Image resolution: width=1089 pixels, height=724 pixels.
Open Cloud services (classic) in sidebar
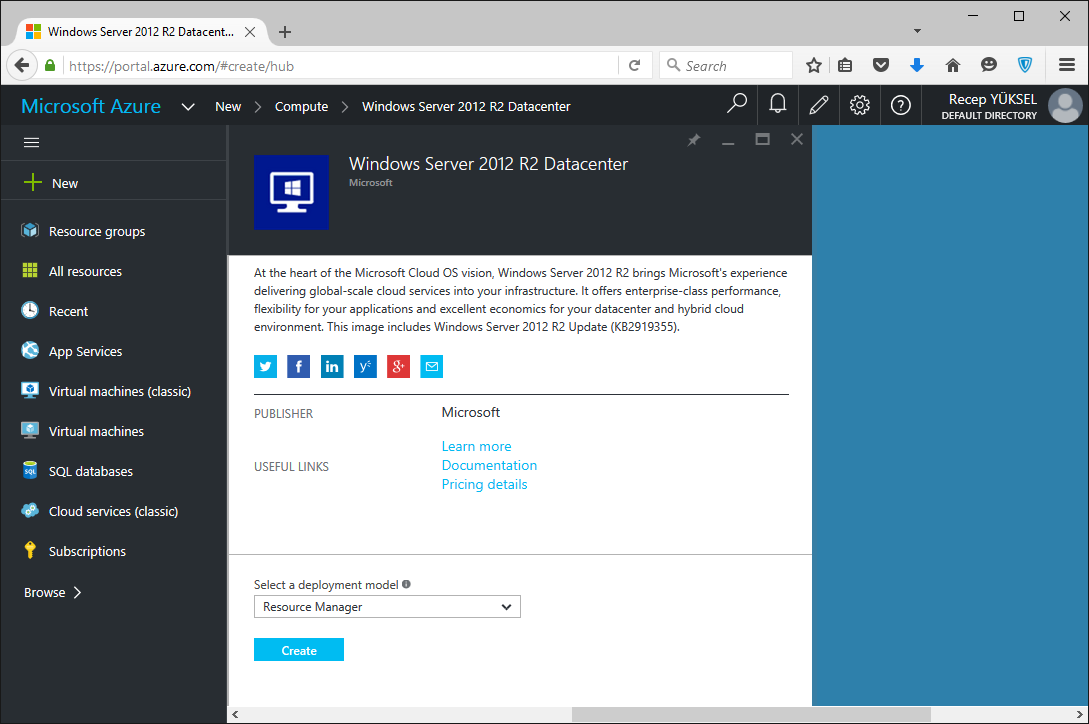(114, 511)
